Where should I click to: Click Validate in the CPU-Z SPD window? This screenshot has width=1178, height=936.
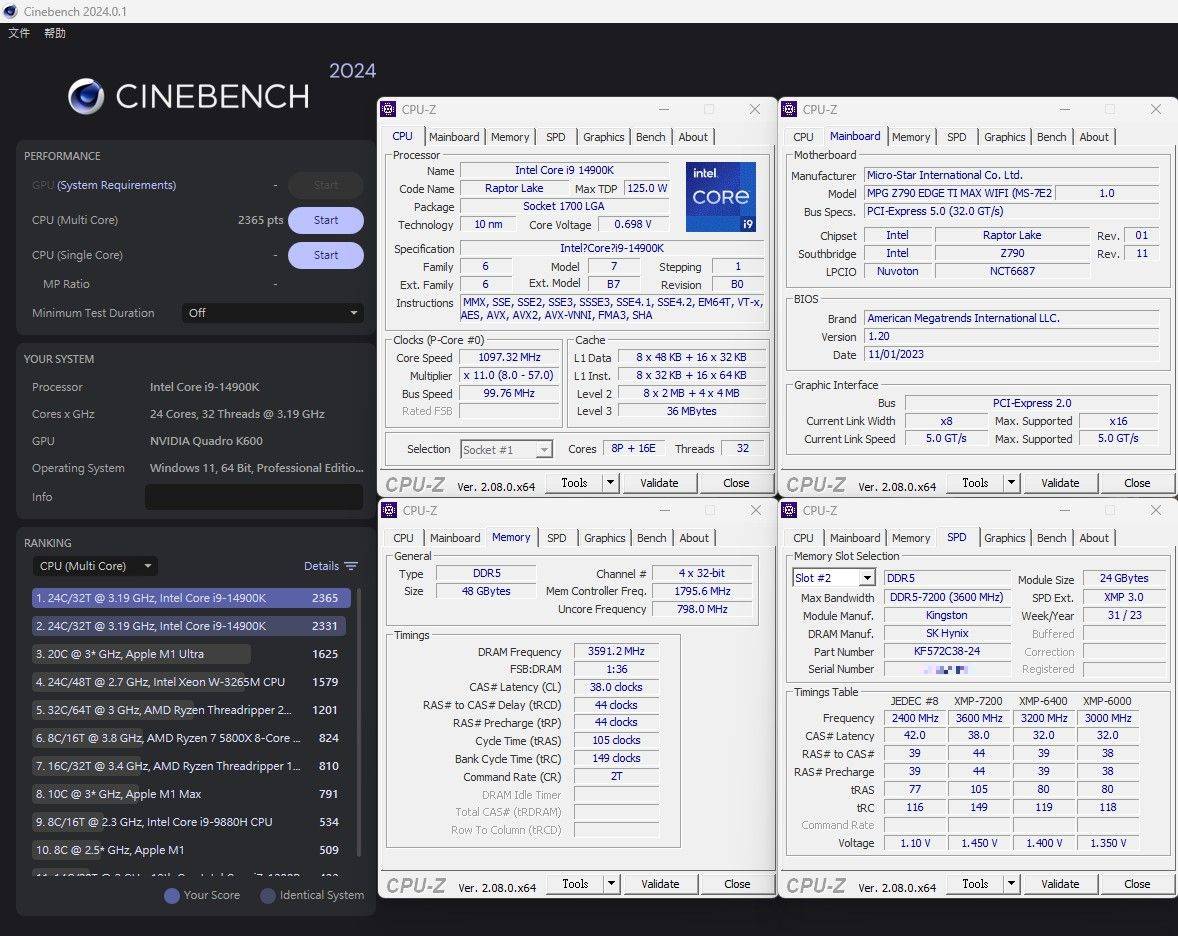(1060, 884)
